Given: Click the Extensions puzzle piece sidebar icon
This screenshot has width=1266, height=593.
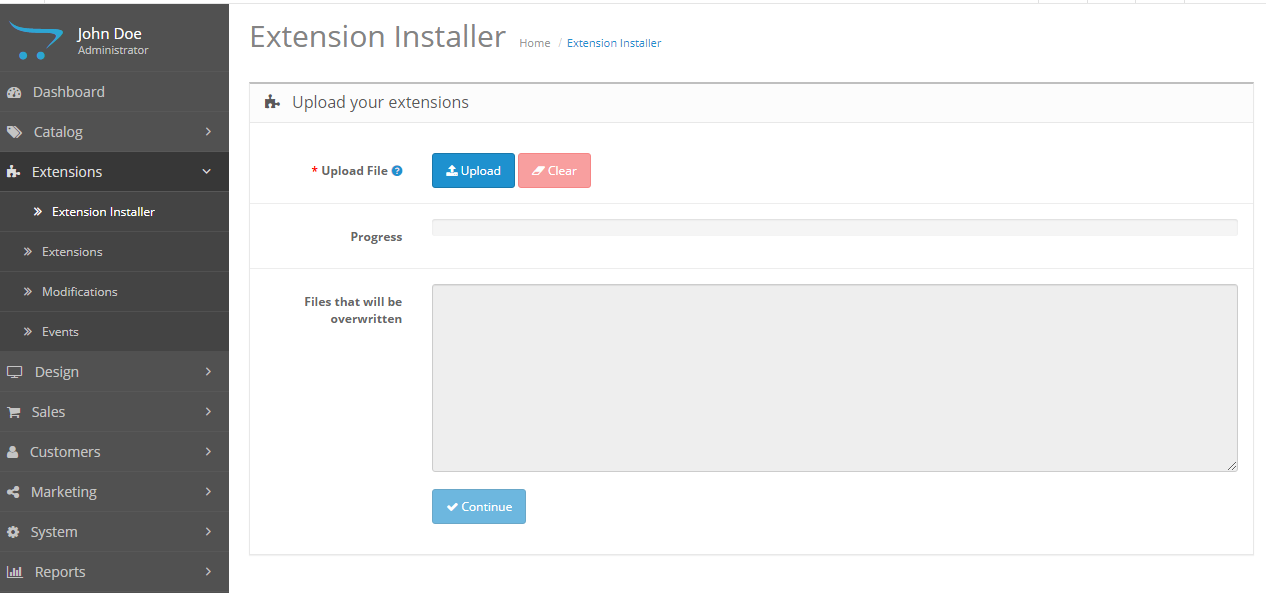Looking at the screenshot, I should pyautogui.click(x=14, y=172).
